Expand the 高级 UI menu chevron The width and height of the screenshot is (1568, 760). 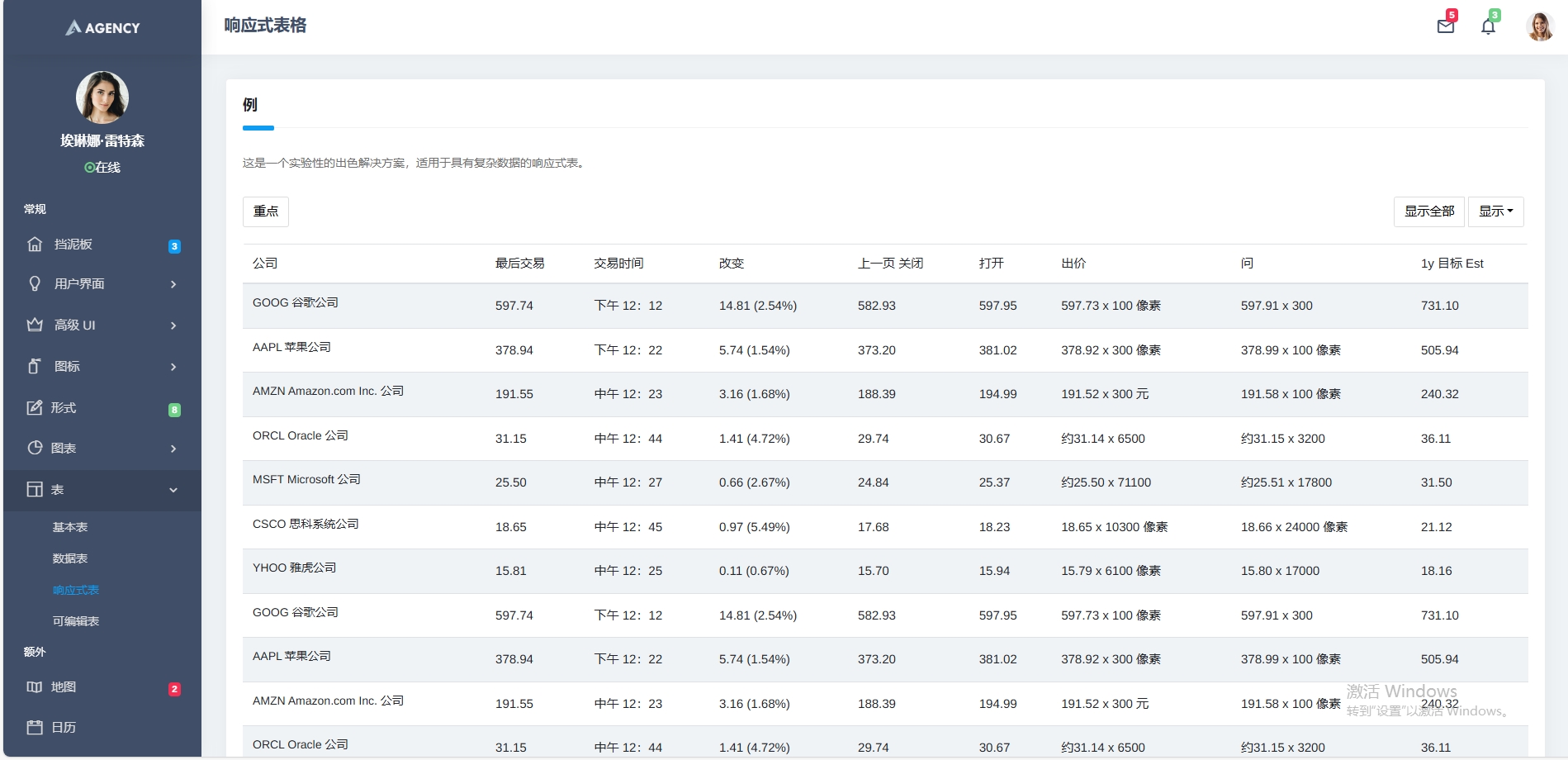point(173,325)
